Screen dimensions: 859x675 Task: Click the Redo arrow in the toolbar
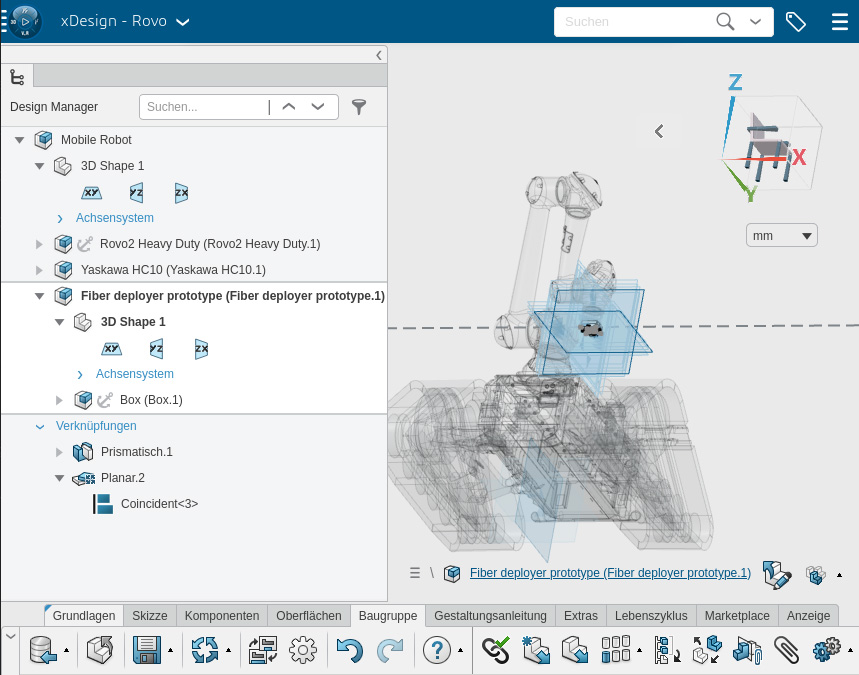pyautogui.click(x=389, y=650)
